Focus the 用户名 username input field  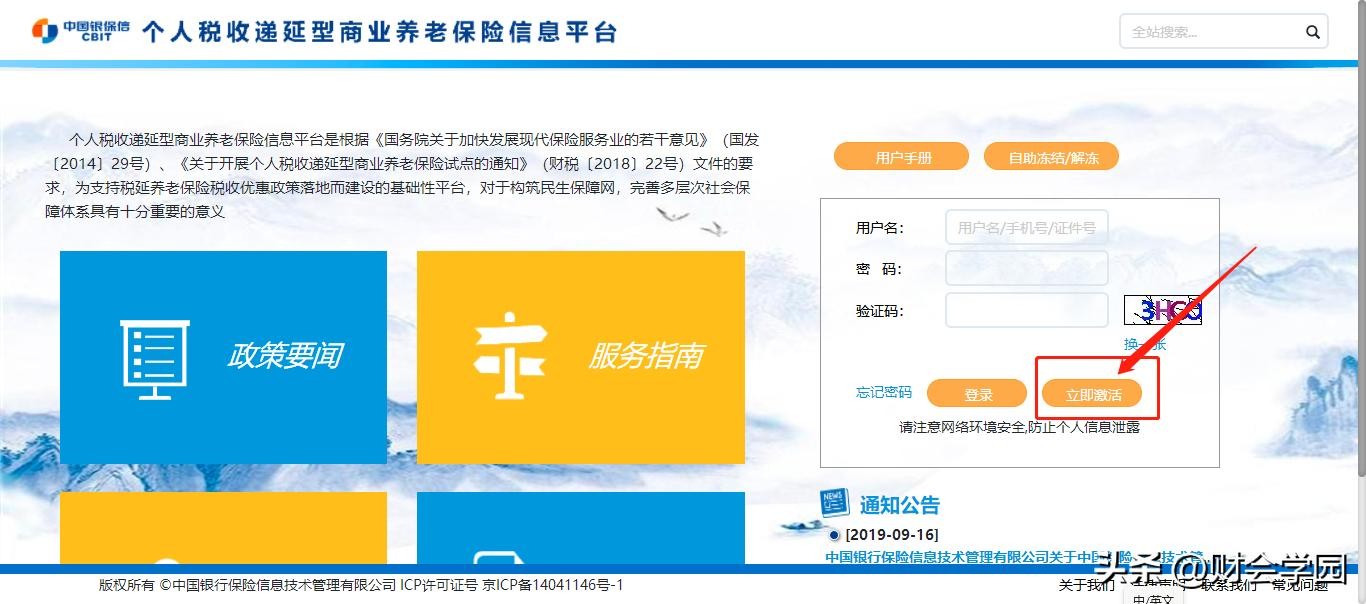click(1026, 227)
